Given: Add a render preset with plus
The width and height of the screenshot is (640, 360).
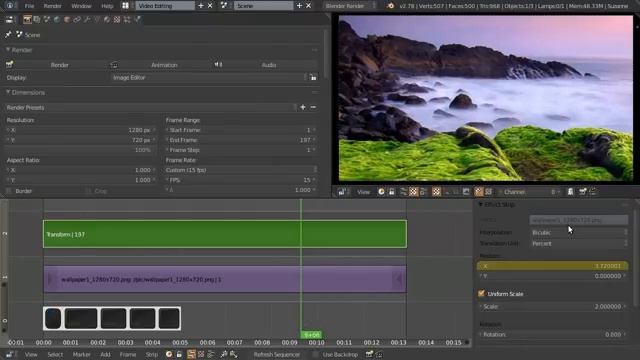Looking at the screenshot, I should coord(303,107).
